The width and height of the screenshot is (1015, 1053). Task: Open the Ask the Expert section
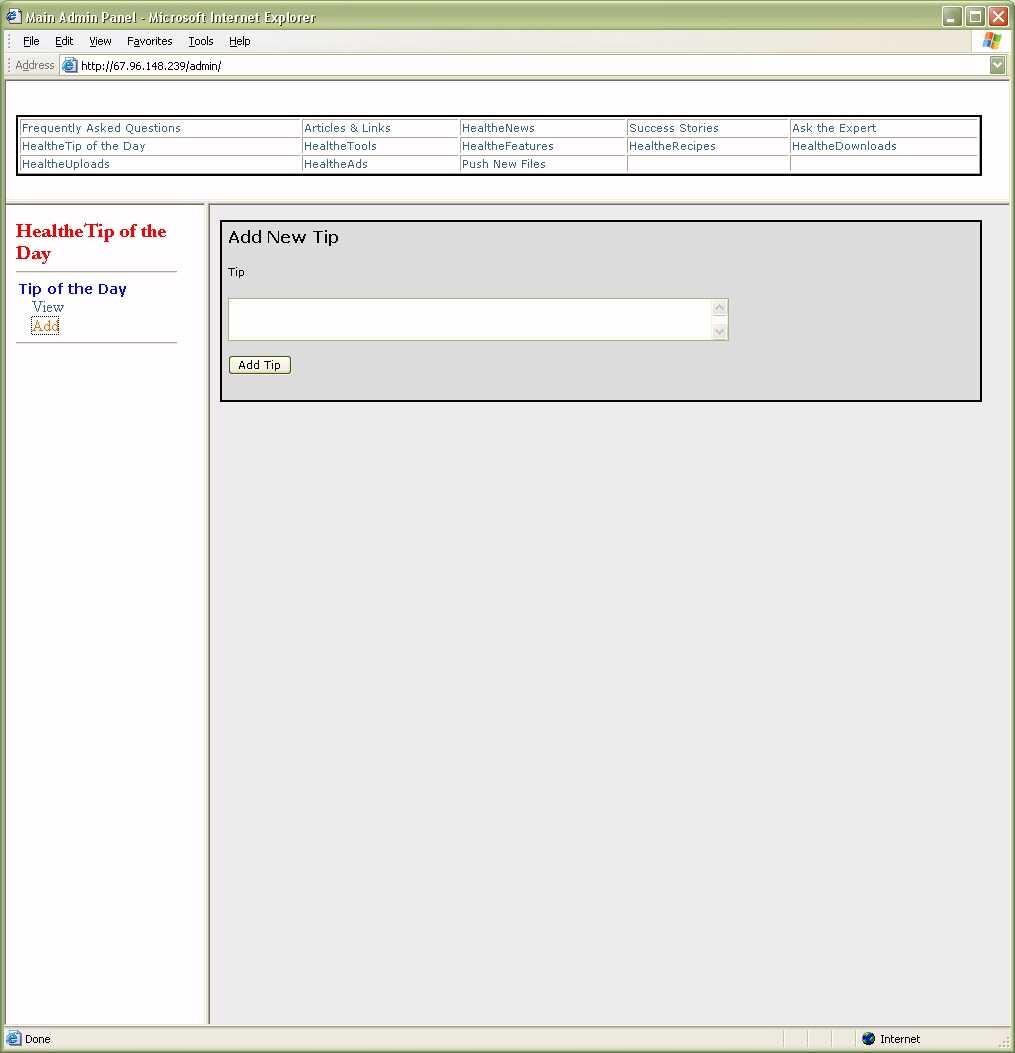coord(834,128)
